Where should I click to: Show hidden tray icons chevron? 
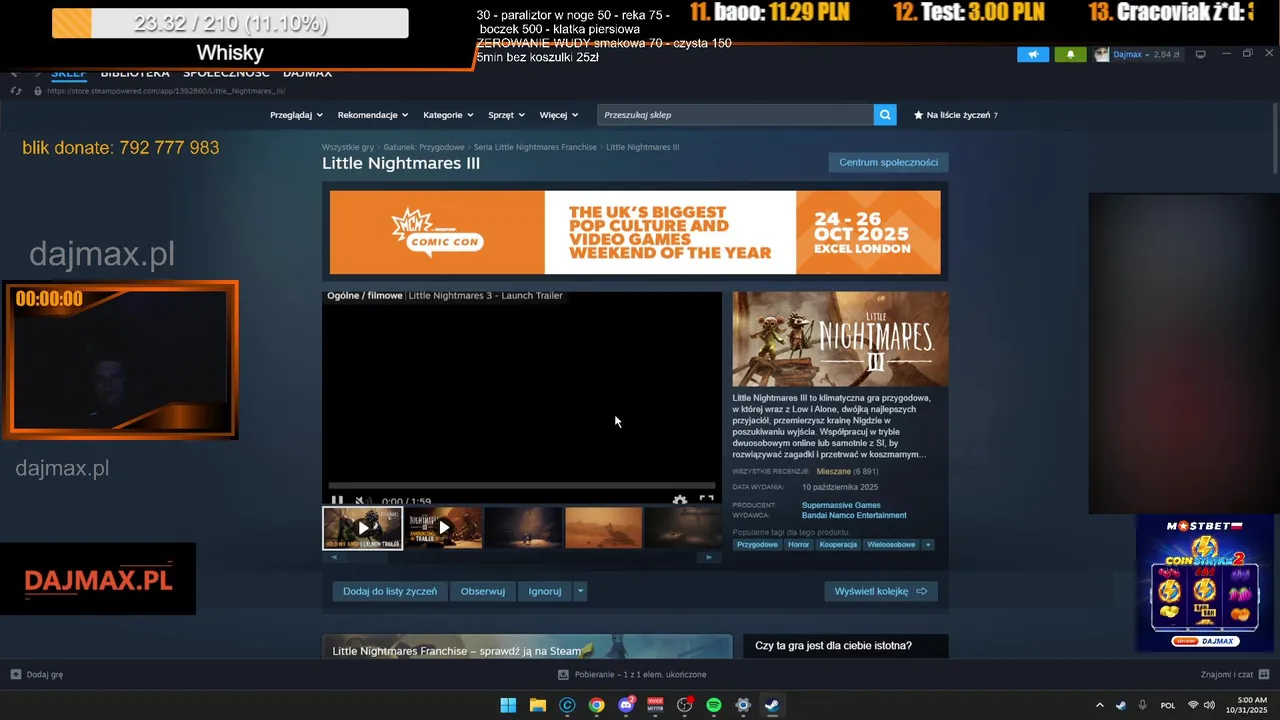coord(1100,705)
